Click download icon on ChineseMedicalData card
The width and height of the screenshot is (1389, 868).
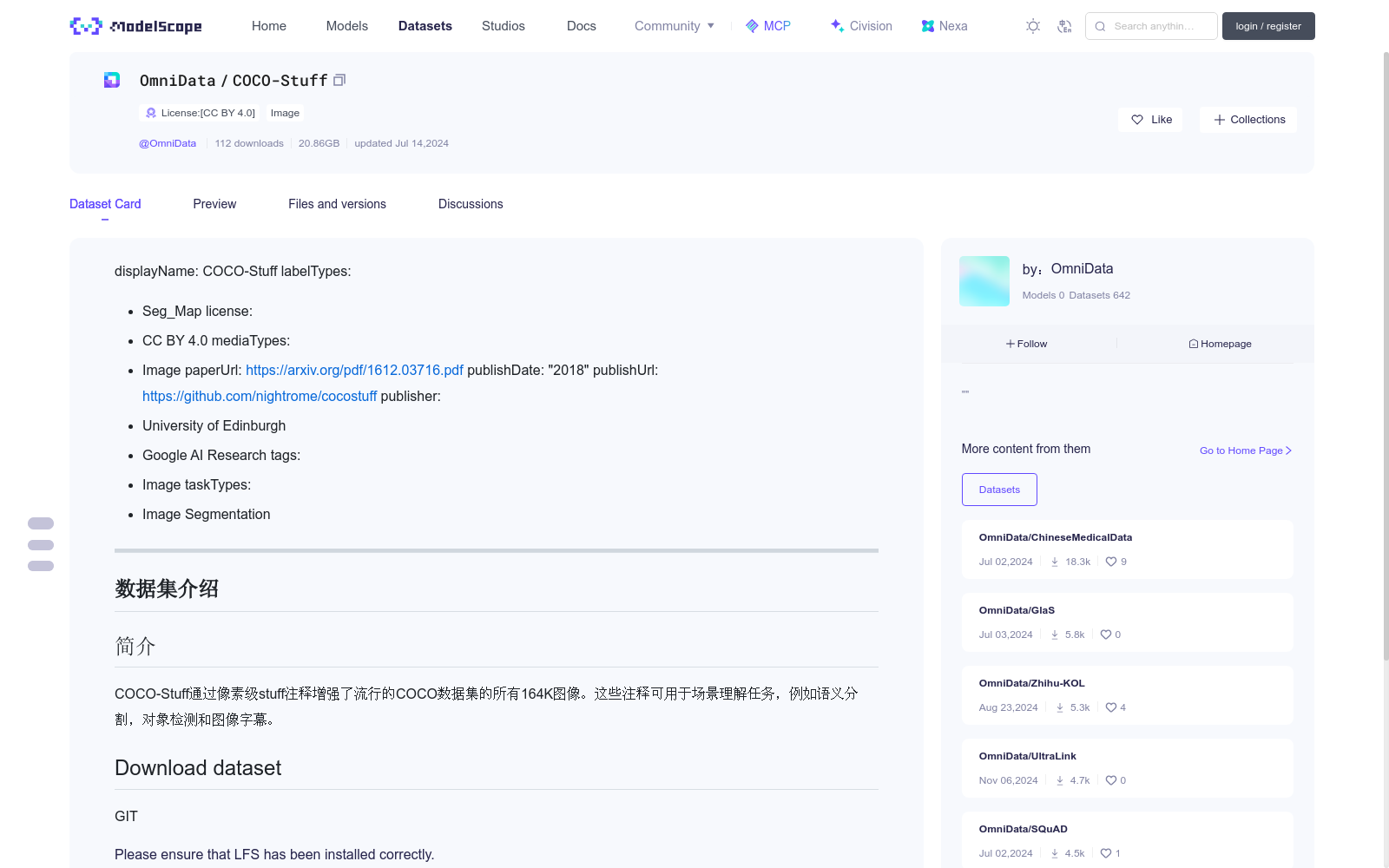(1055, 562)
